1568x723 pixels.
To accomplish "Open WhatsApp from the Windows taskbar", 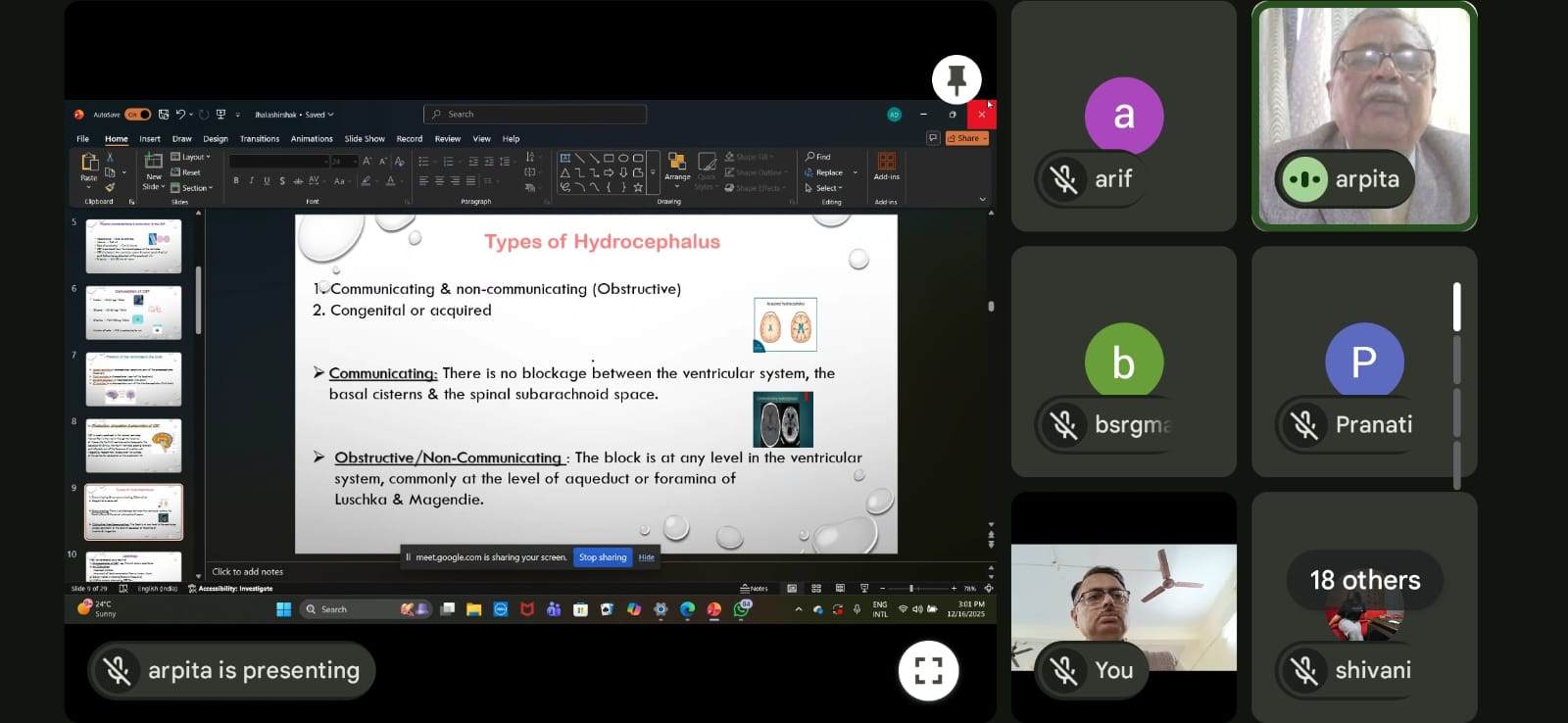I will click(742, 609).
